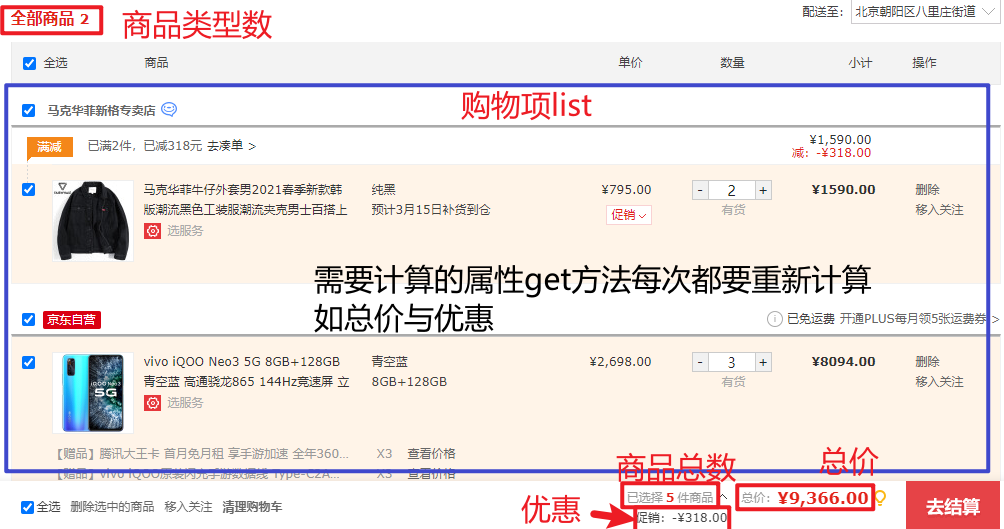Image resolution: width=1004 pixels, height=529 pixels.
Task: Click 去凑单 link in promotion row
Action: pyautogui.click(x=231, y=146)
